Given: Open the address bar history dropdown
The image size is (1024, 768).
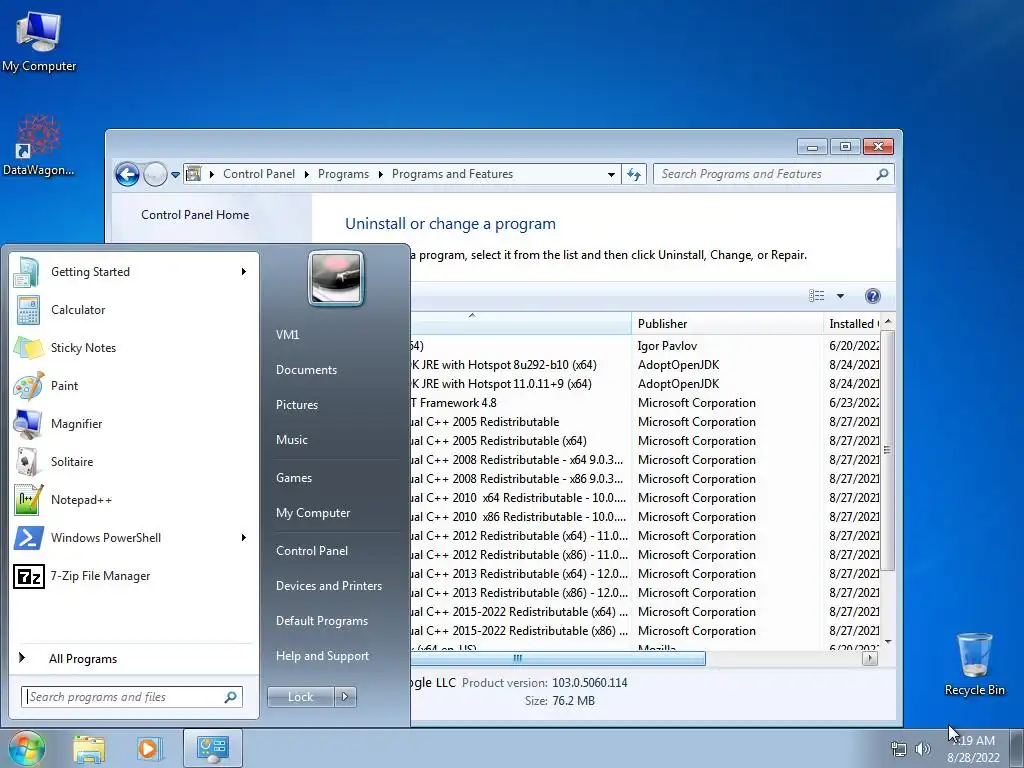Looking at the screenshot, I should coord(611,174).
